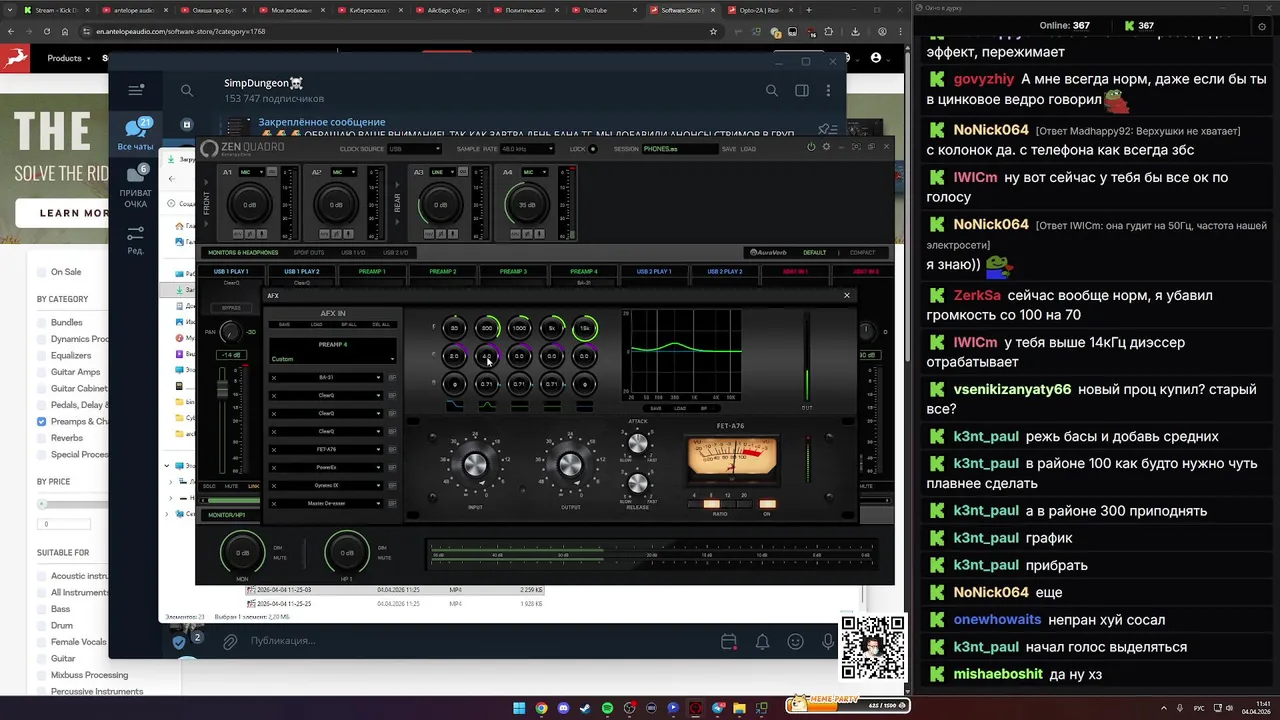Open Discord from the taskbar

tap(563, 708)
